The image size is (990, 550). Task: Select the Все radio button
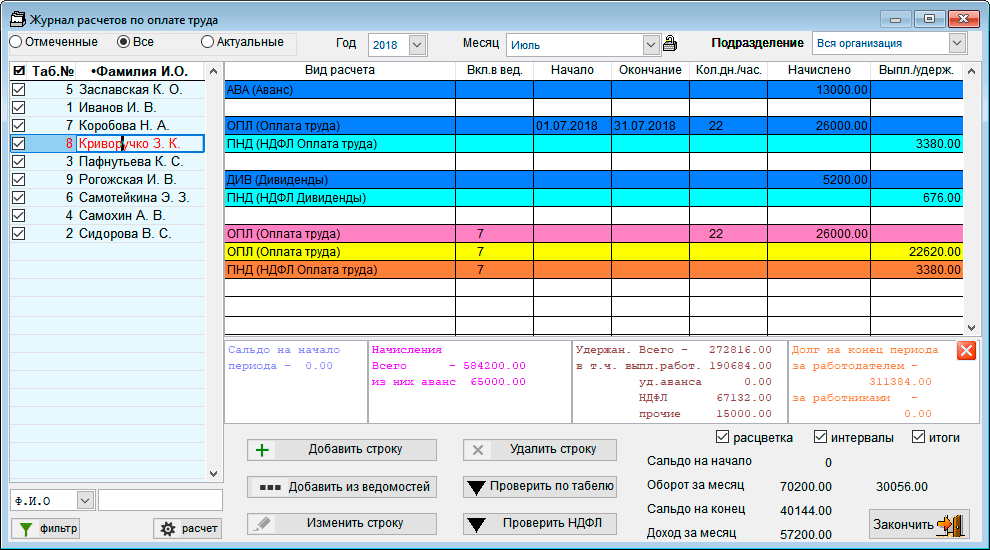(x=124, y=42)
